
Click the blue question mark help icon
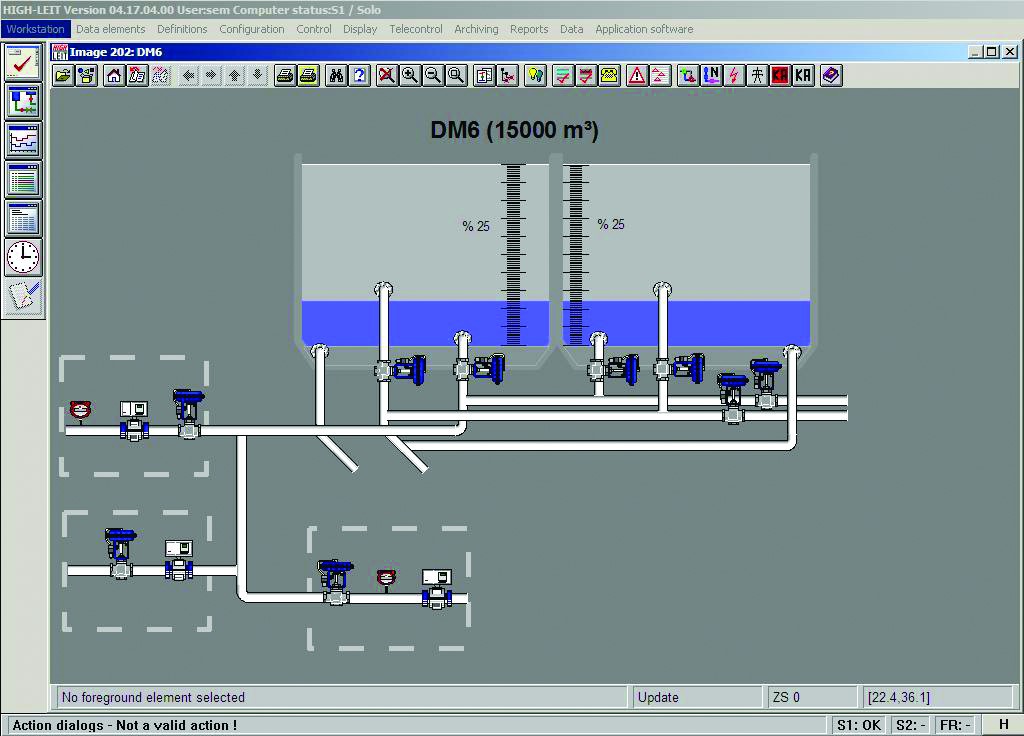360,75
